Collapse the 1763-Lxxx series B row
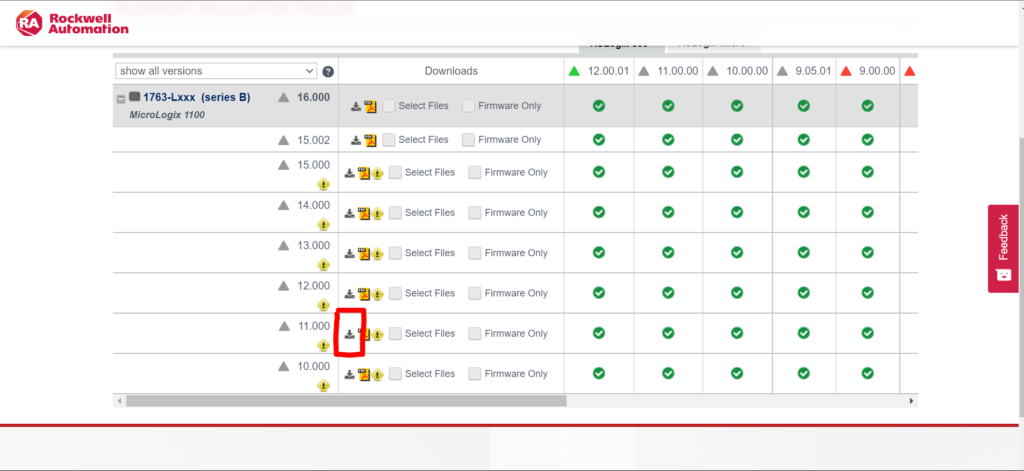Screen dimensions: 1024x471 121,99
